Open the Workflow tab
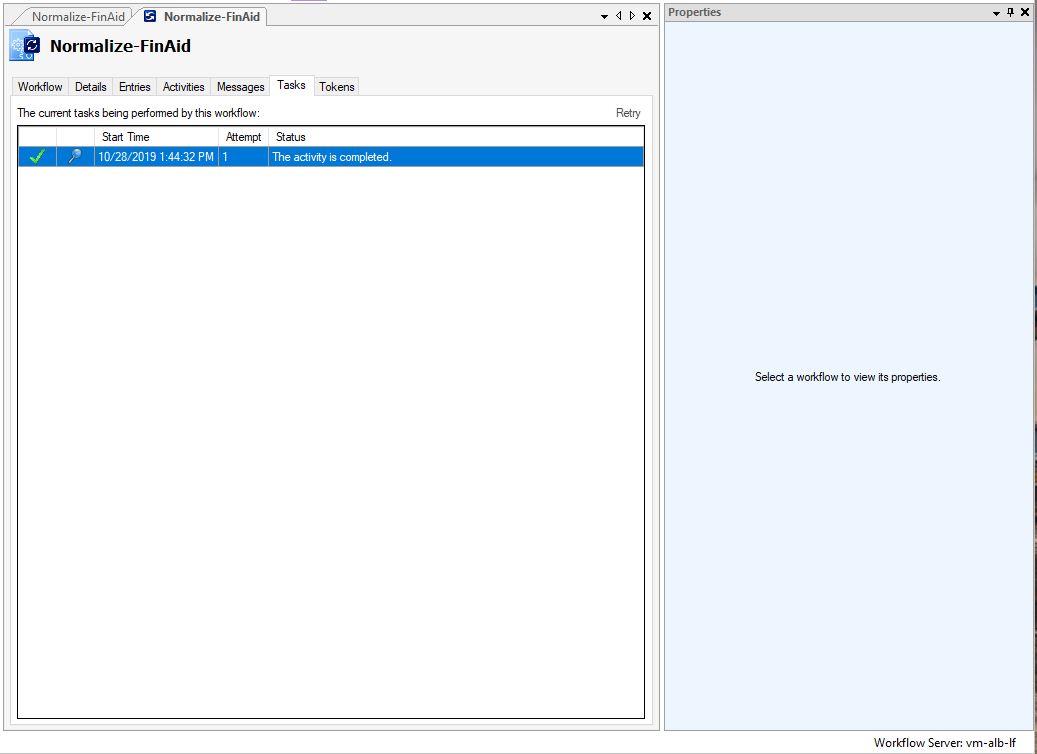Image resolution: width=1037 pixels, height=754 pixels. tap(40, 87)
